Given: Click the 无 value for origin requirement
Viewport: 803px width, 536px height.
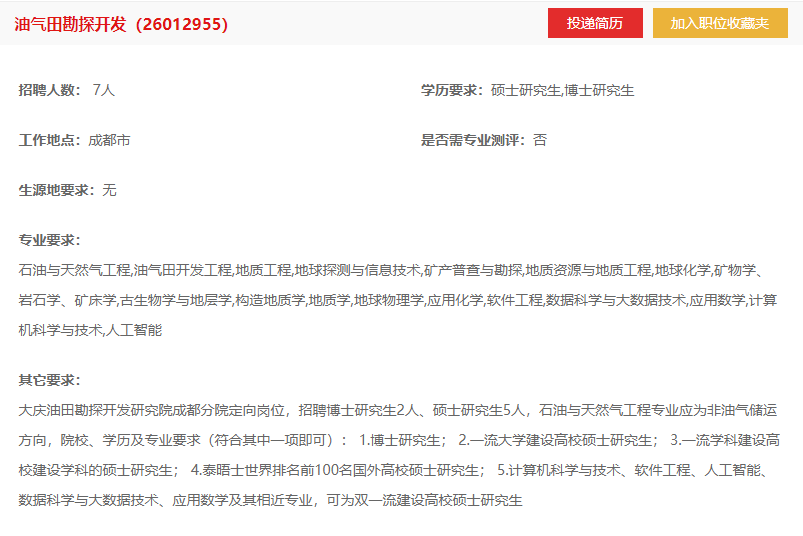Looking at the screenshot, I should coord(110,190).
